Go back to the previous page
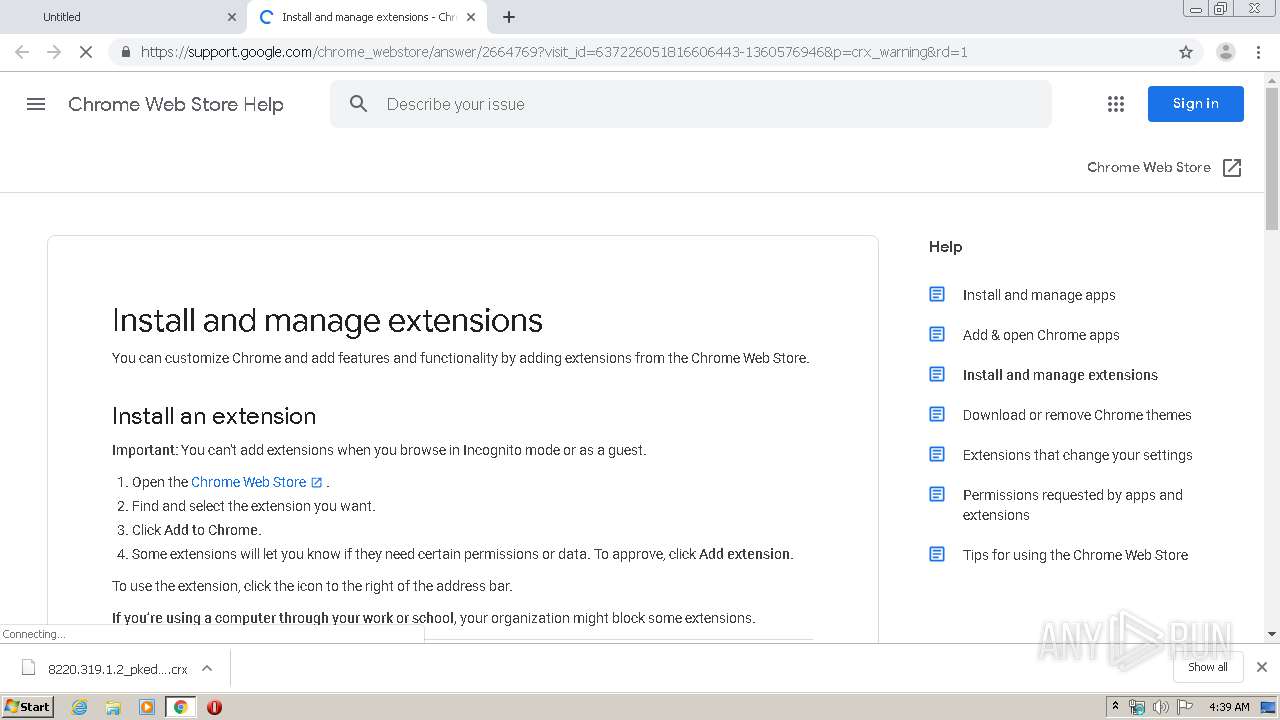The height and width of the screenshot is (720, 1280). [22, 52]
